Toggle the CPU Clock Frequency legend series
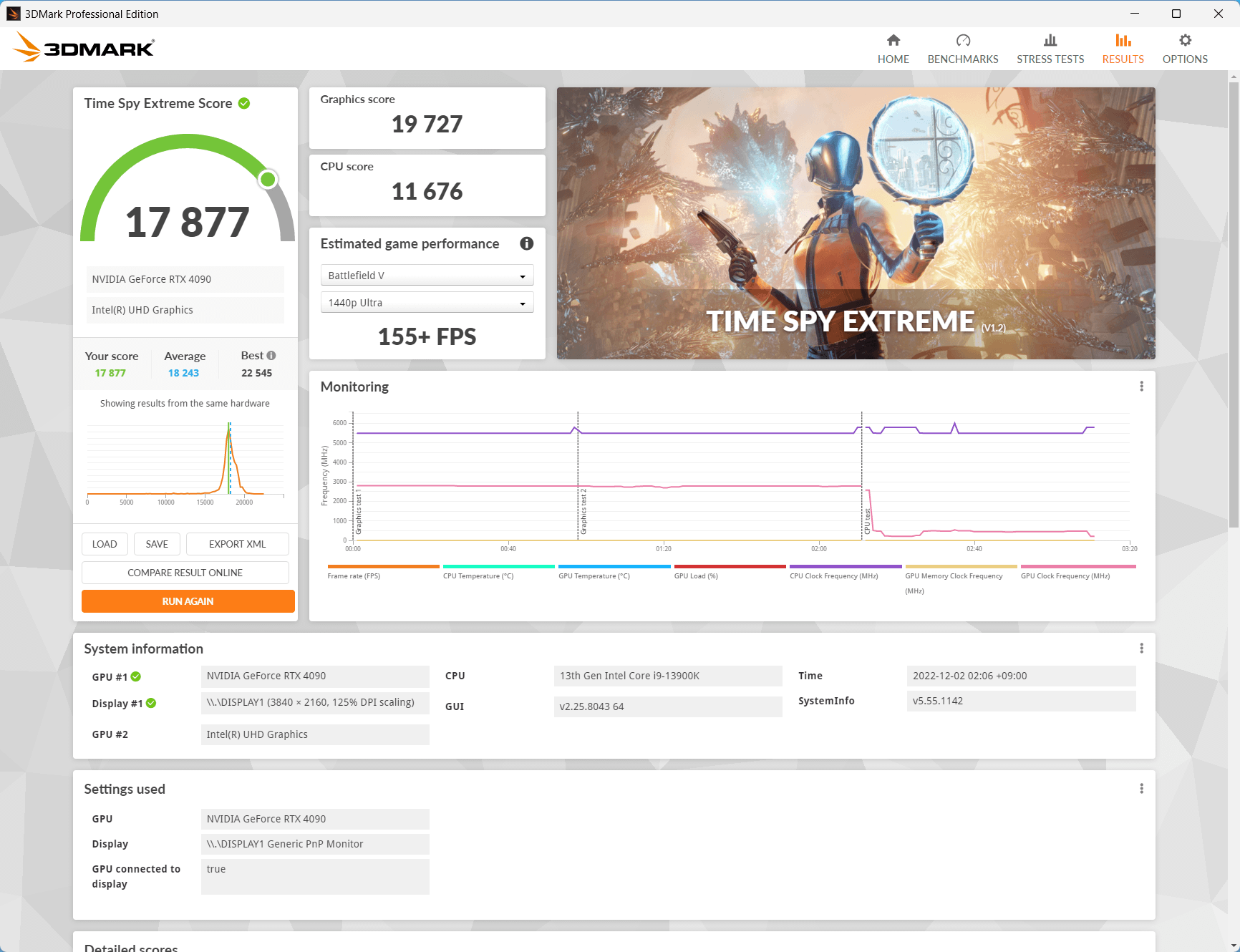Image resolution: width=1240 pixels, height=952 pixels. (x=846, y=572)
